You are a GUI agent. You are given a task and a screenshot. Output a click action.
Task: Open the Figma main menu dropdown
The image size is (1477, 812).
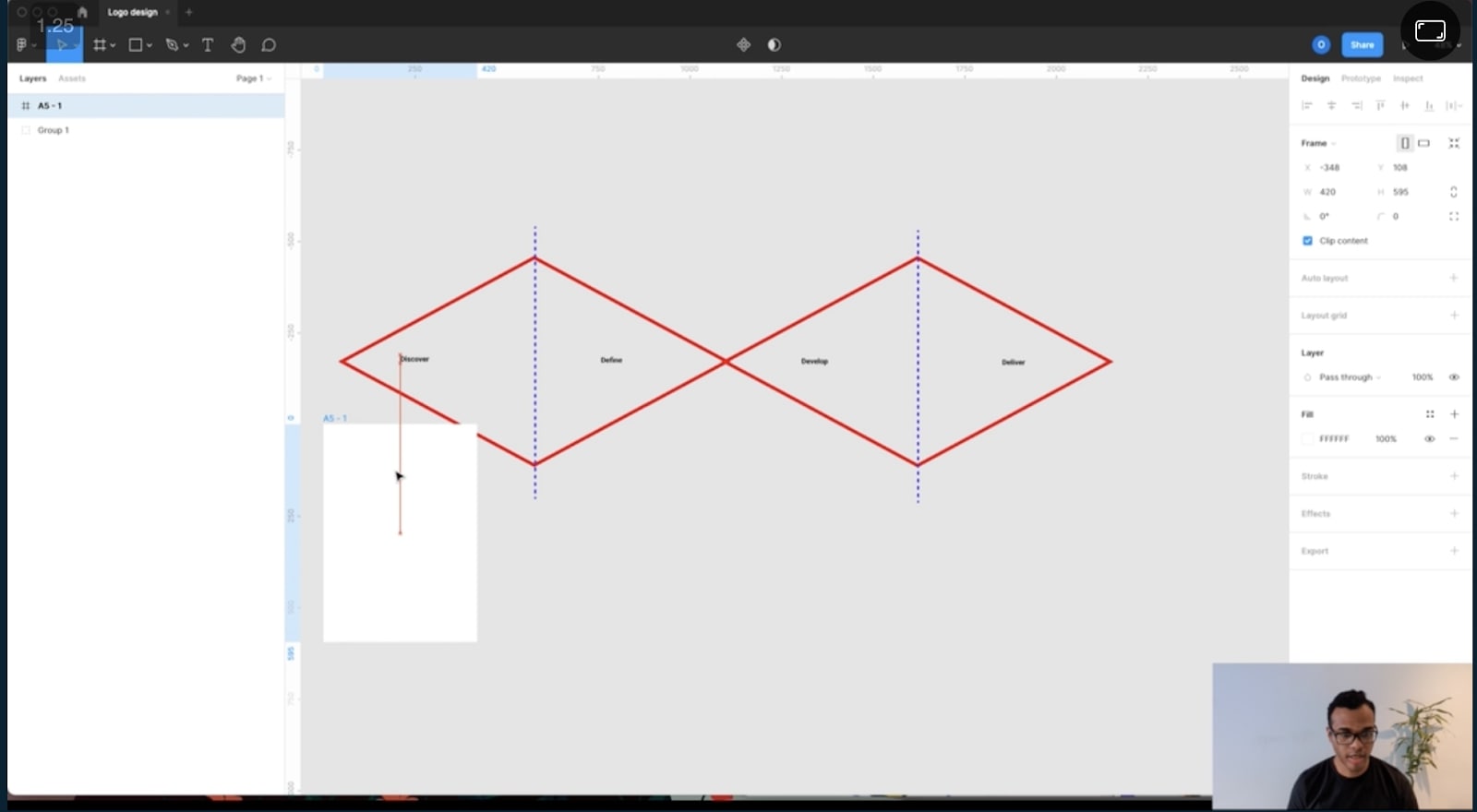(x=24, y=45)
